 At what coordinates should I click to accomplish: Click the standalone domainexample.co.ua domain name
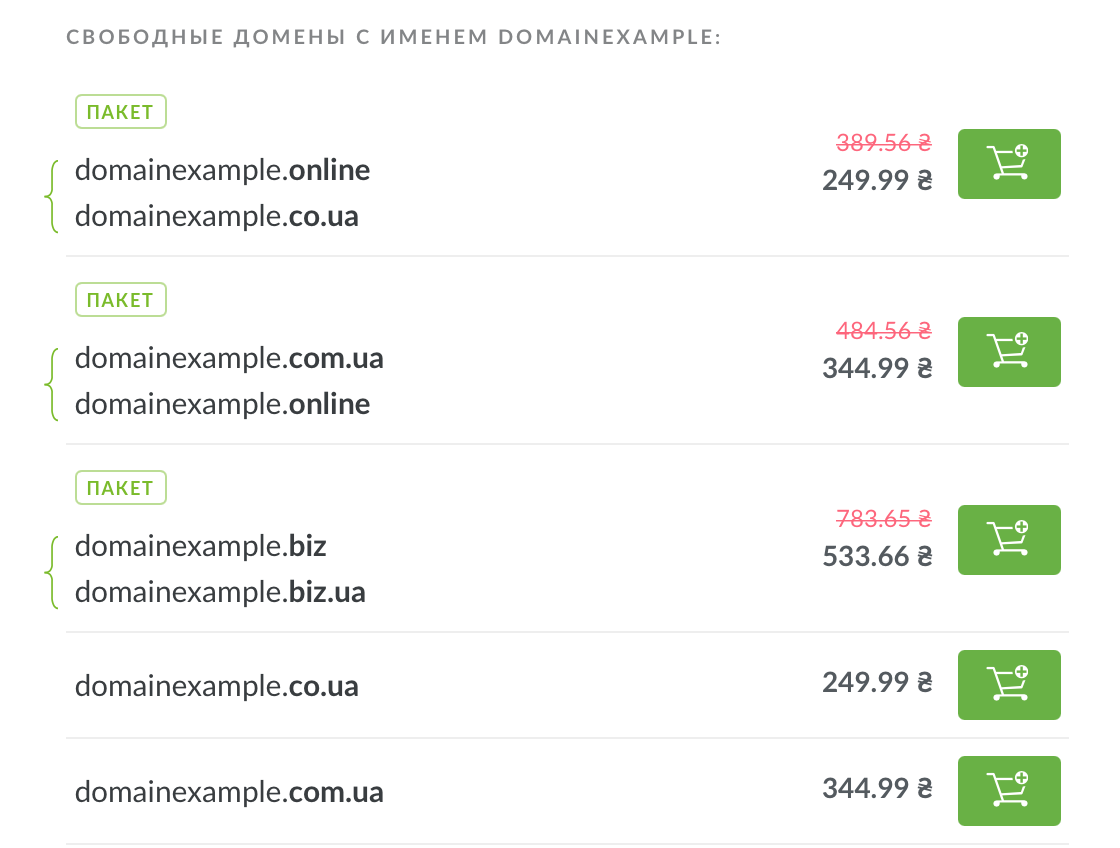pyautogui.click(x=216, y=686)
